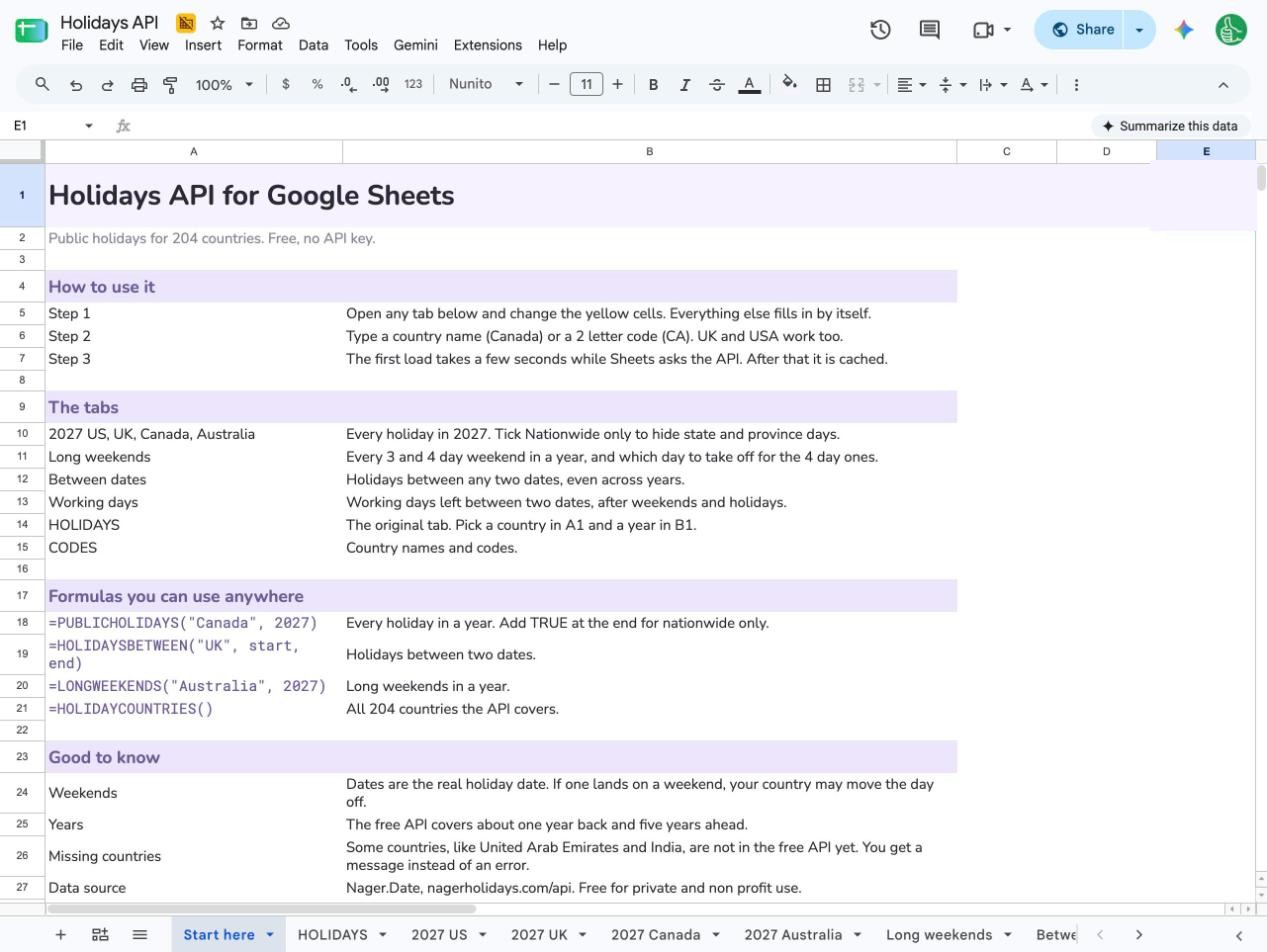The height and width of the screenshot is (952, 1267).
Task: Increase font size plus button
Action: click(x=617, y=84)
